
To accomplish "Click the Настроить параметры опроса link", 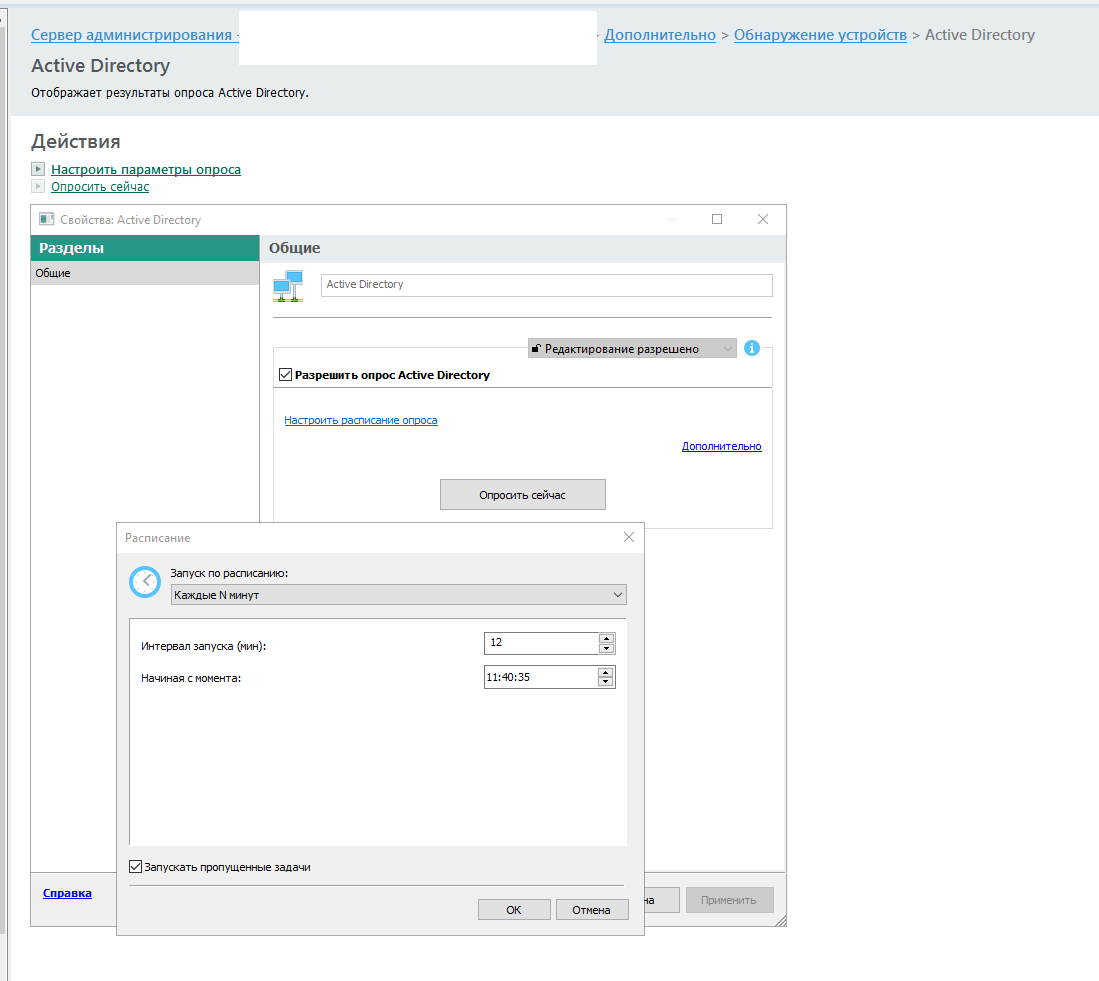I will [146, 170].
